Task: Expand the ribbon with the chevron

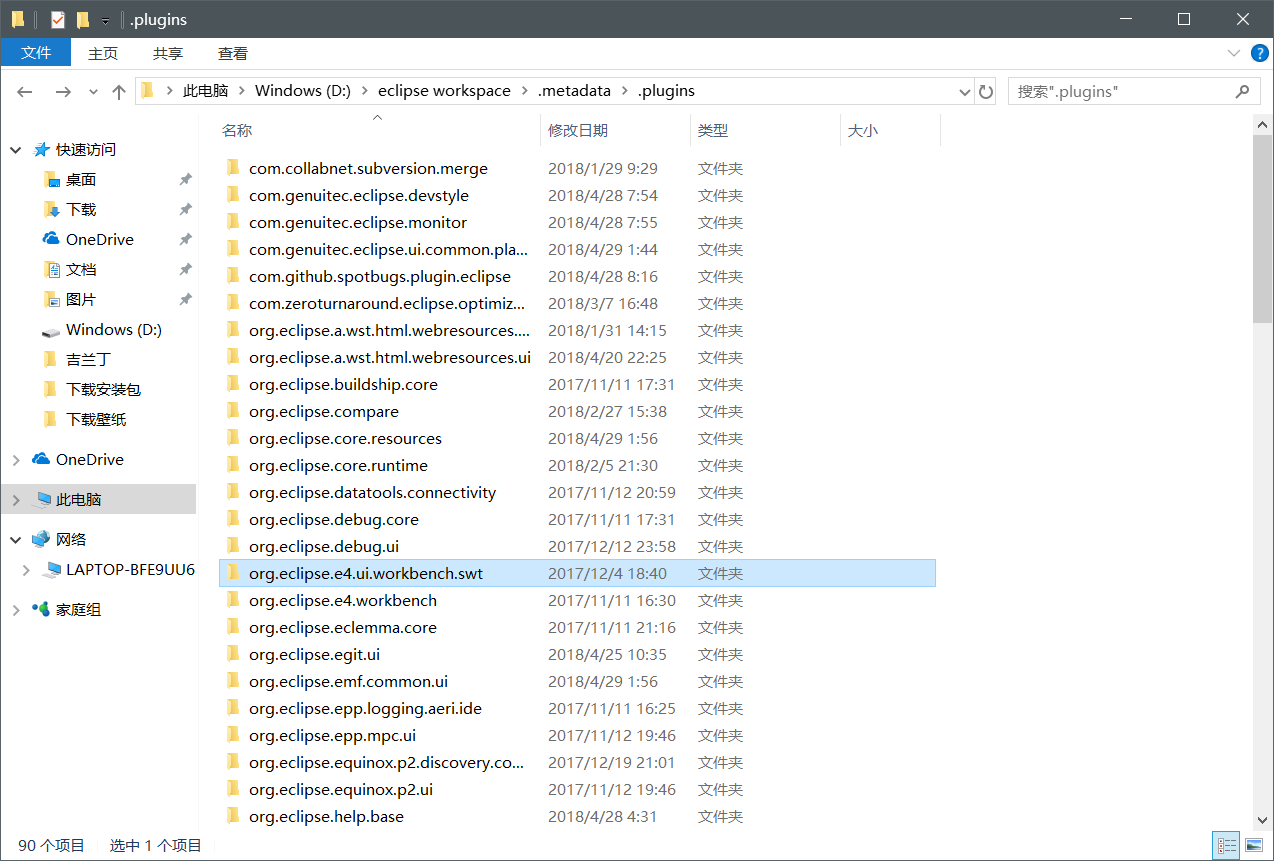Action: pos(1234,53)
